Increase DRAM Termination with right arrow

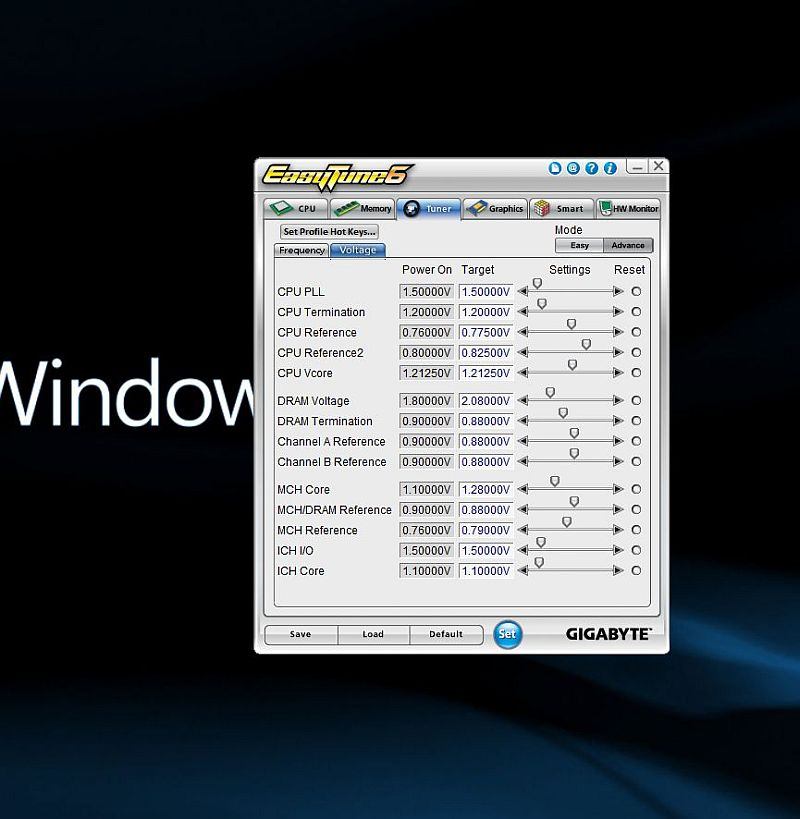[x=618, y=421]
